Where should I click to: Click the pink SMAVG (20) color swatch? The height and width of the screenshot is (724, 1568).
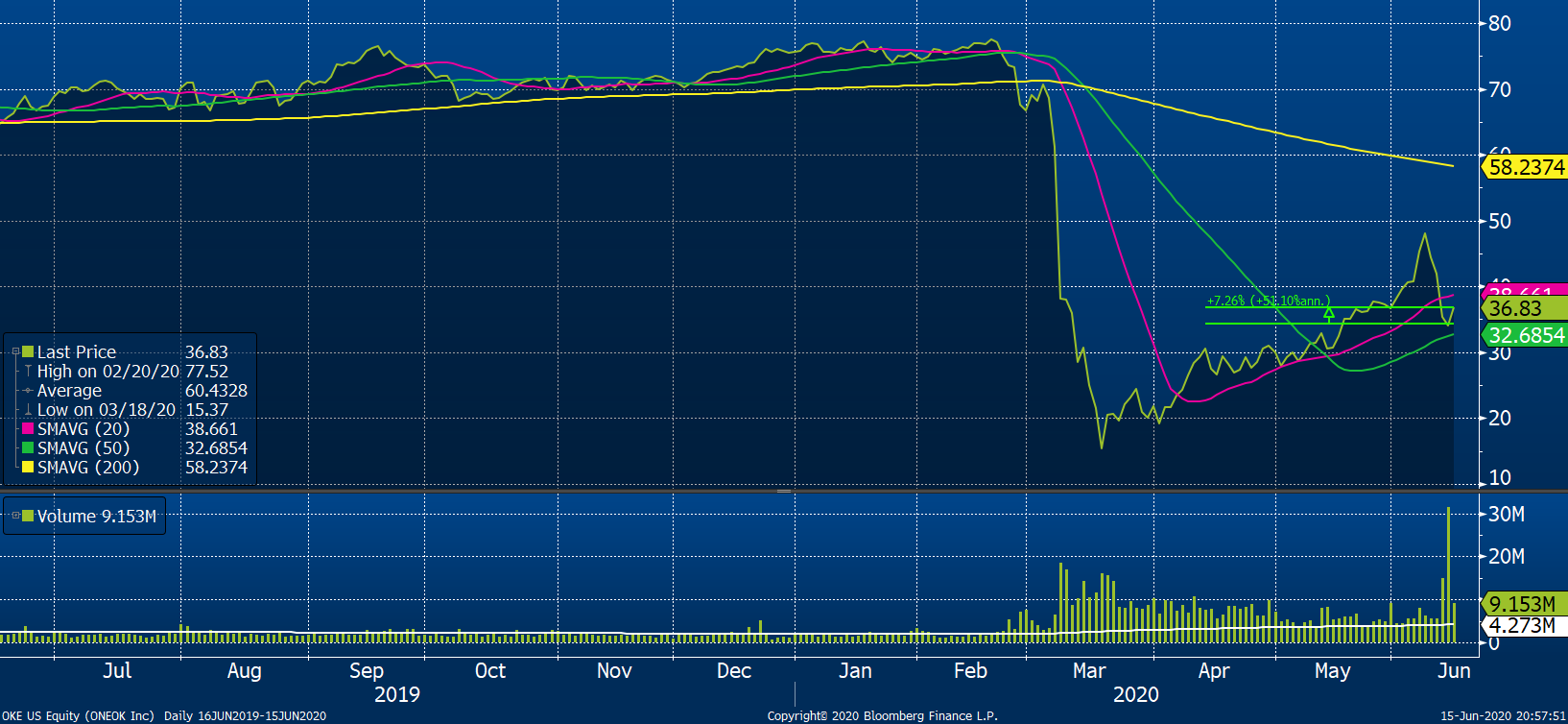28,429
